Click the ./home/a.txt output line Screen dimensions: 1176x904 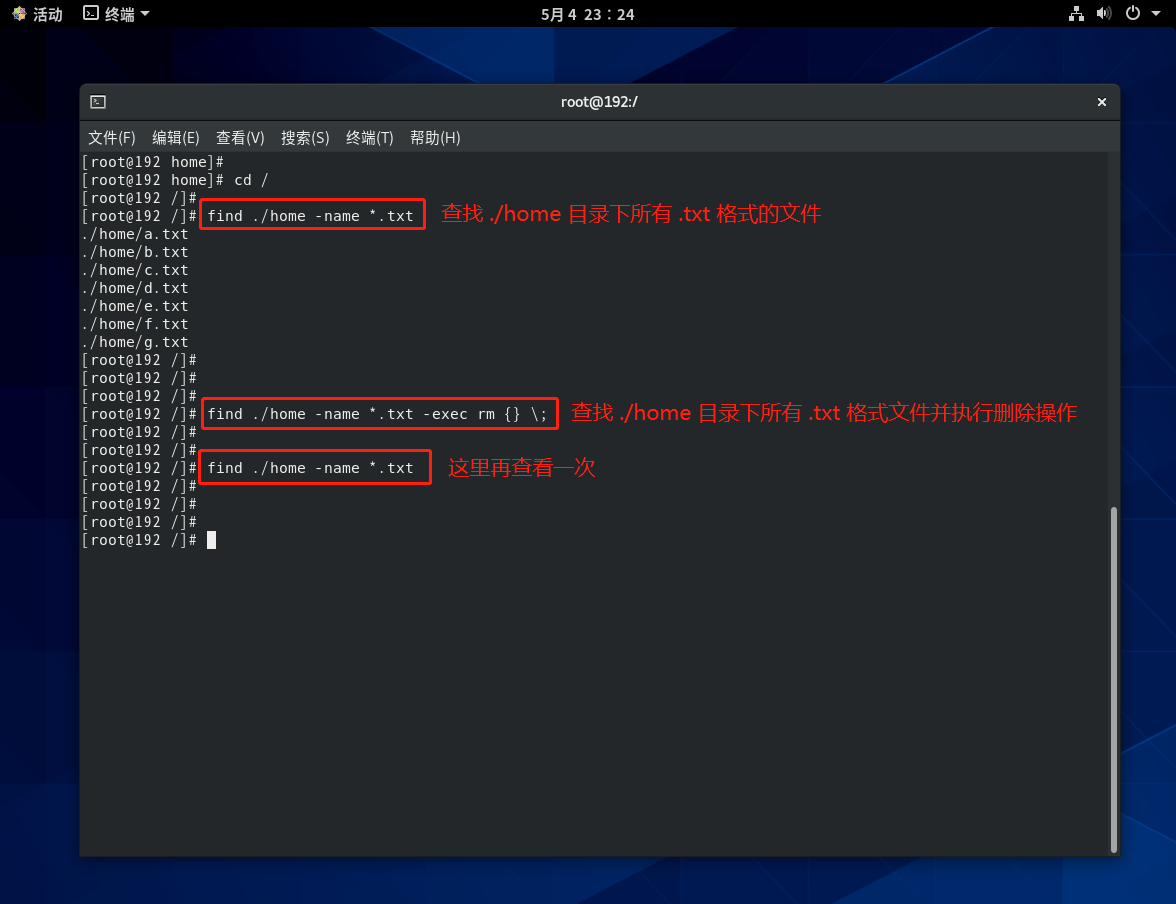point(135,234)
